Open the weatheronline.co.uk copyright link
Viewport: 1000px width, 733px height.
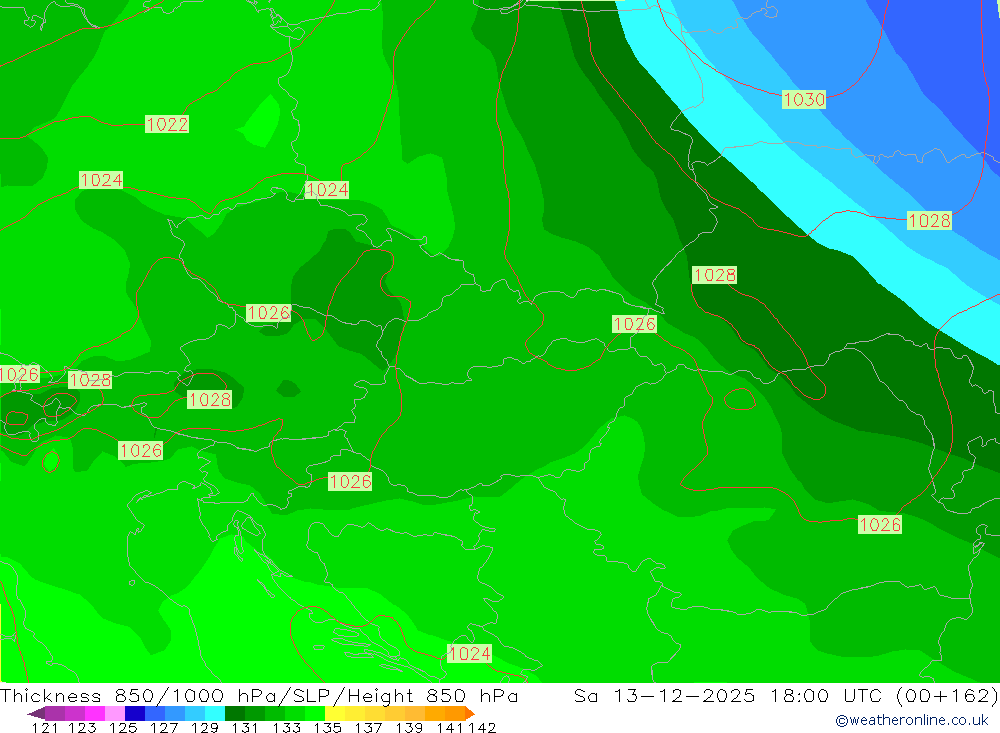[x=912, y=720]
